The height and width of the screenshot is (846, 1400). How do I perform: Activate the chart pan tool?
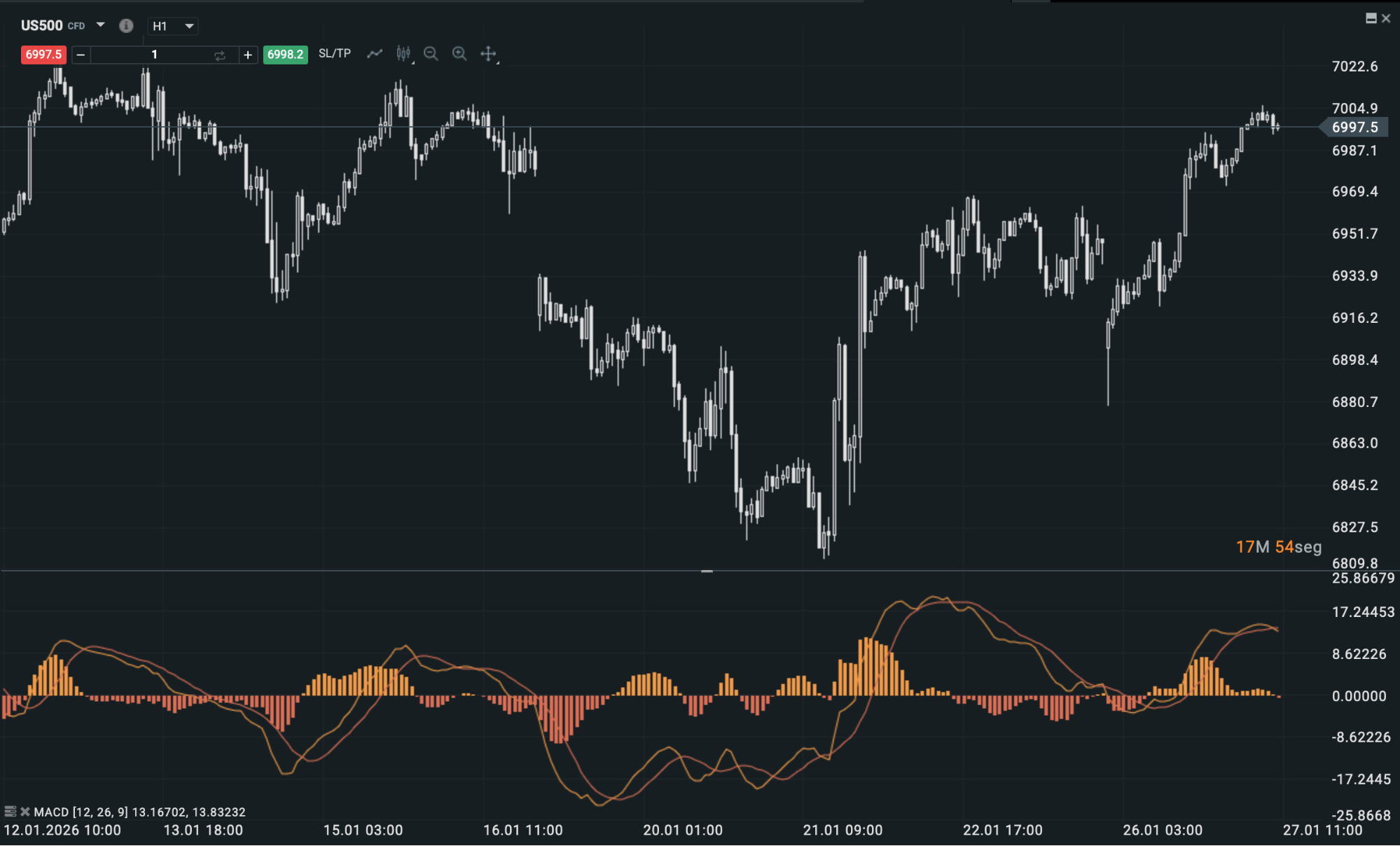point(487,53)
